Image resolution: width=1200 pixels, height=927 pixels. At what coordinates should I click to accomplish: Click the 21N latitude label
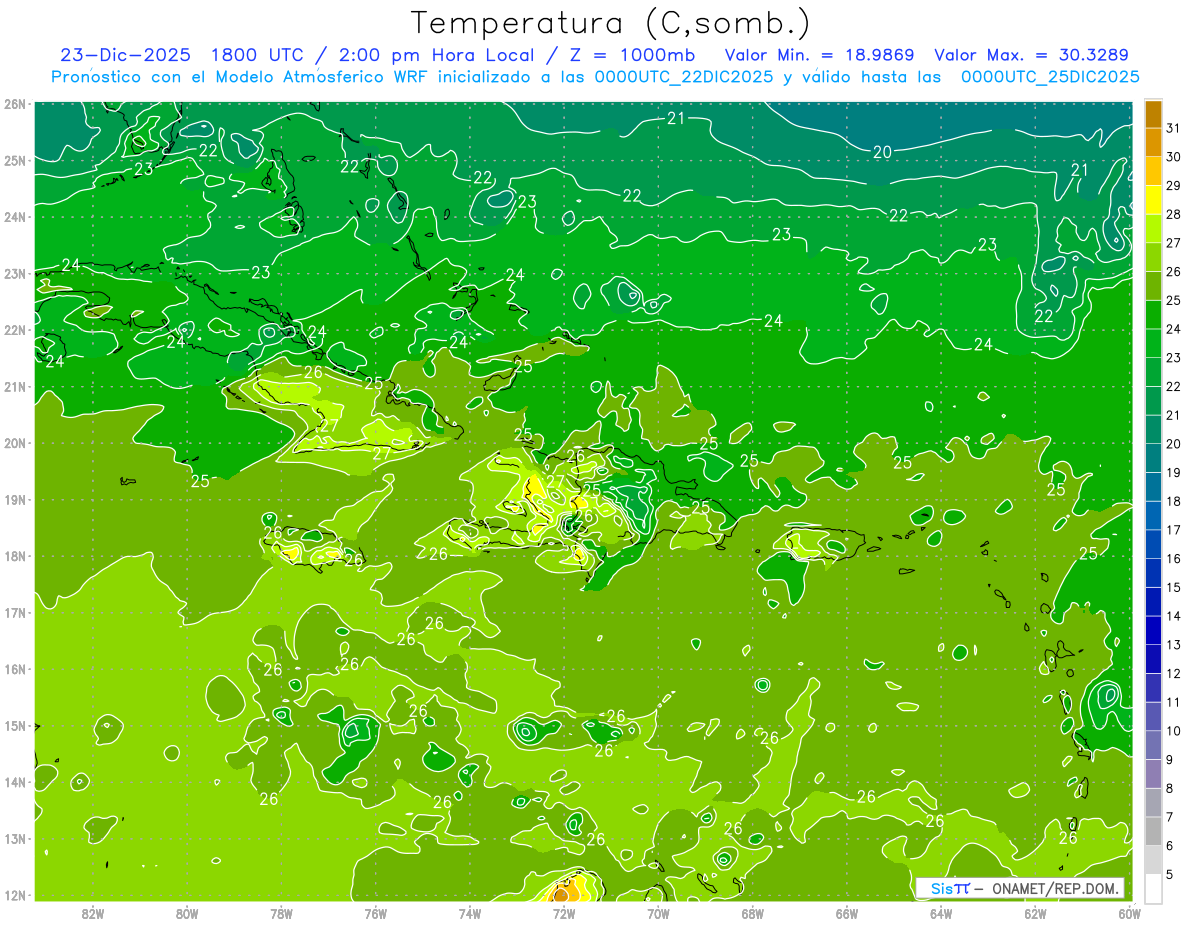[14, 386]
